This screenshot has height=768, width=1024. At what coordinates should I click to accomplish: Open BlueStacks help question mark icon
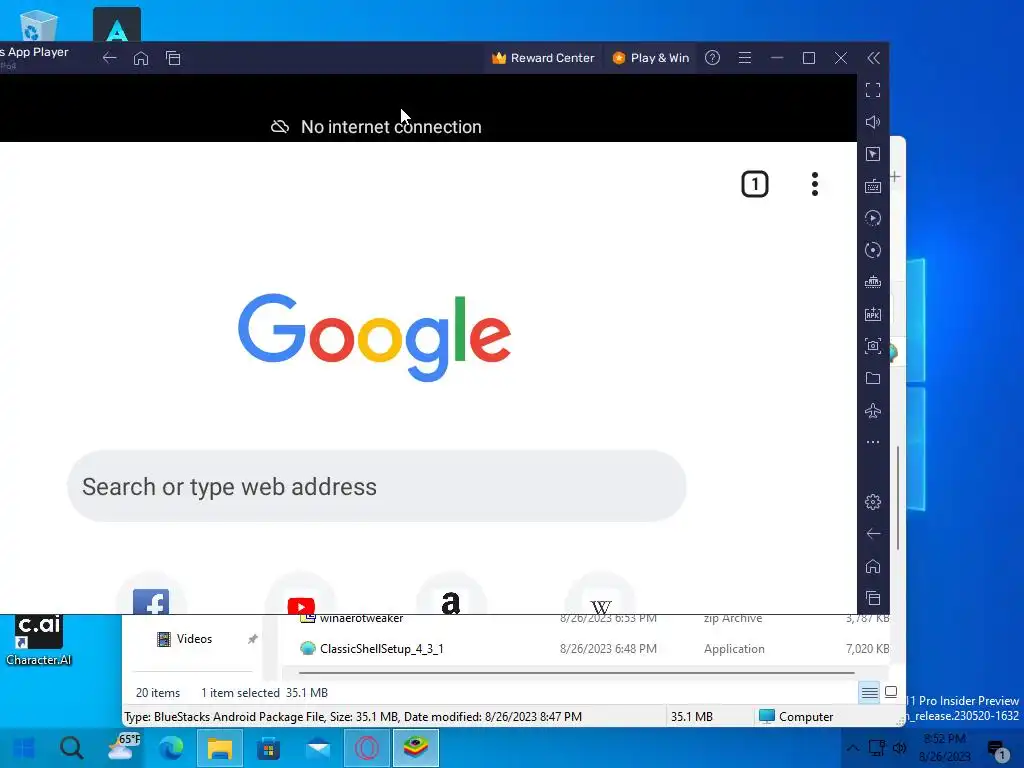coord(712,58)
